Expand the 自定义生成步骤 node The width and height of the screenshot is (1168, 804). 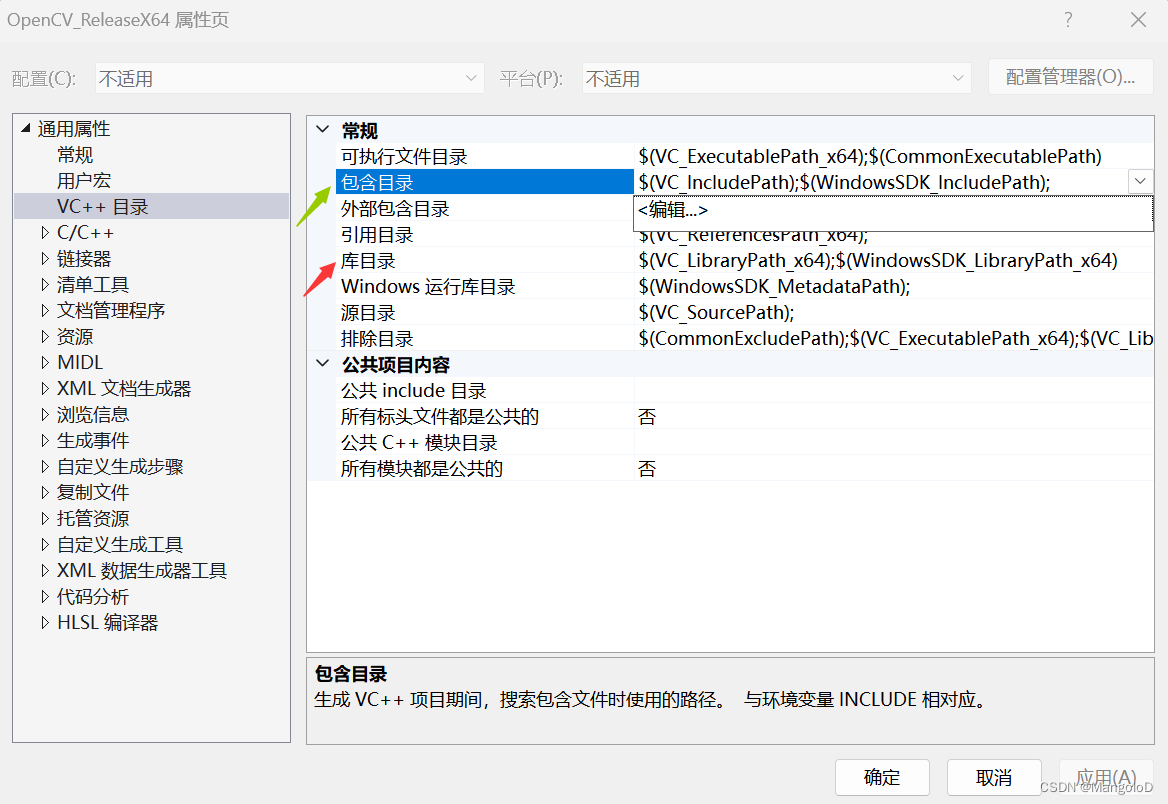[45, 466]
